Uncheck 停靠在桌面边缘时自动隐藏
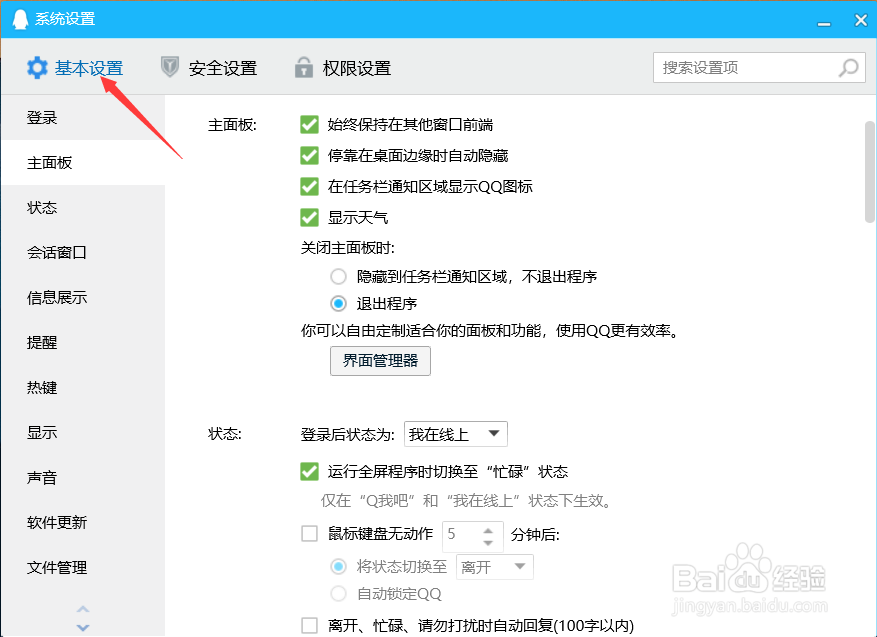This screenshot has height=637, width=877. tap(309, 155)
